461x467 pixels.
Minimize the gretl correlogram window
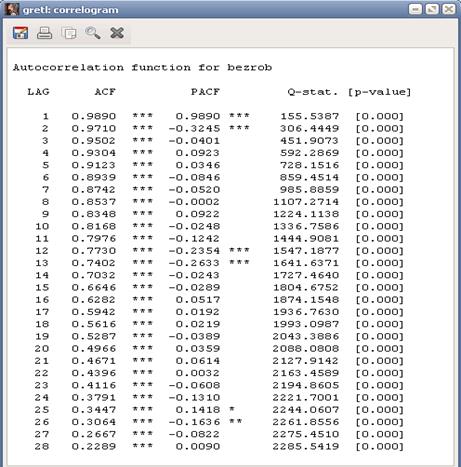point(415,9)
